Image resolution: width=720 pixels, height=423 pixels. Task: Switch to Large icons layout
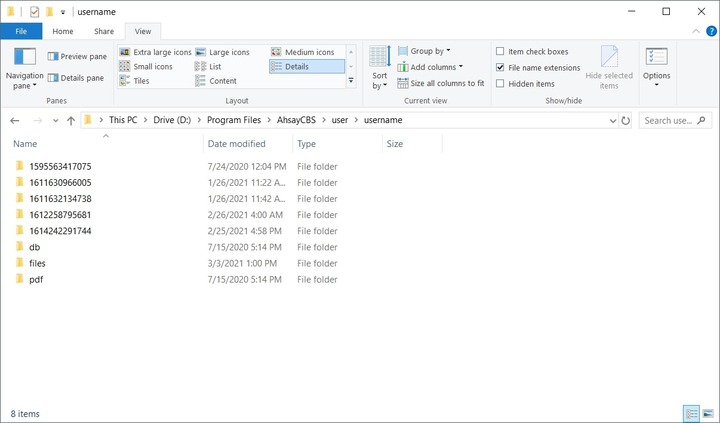pyautogui.click(x=223, y=52)
